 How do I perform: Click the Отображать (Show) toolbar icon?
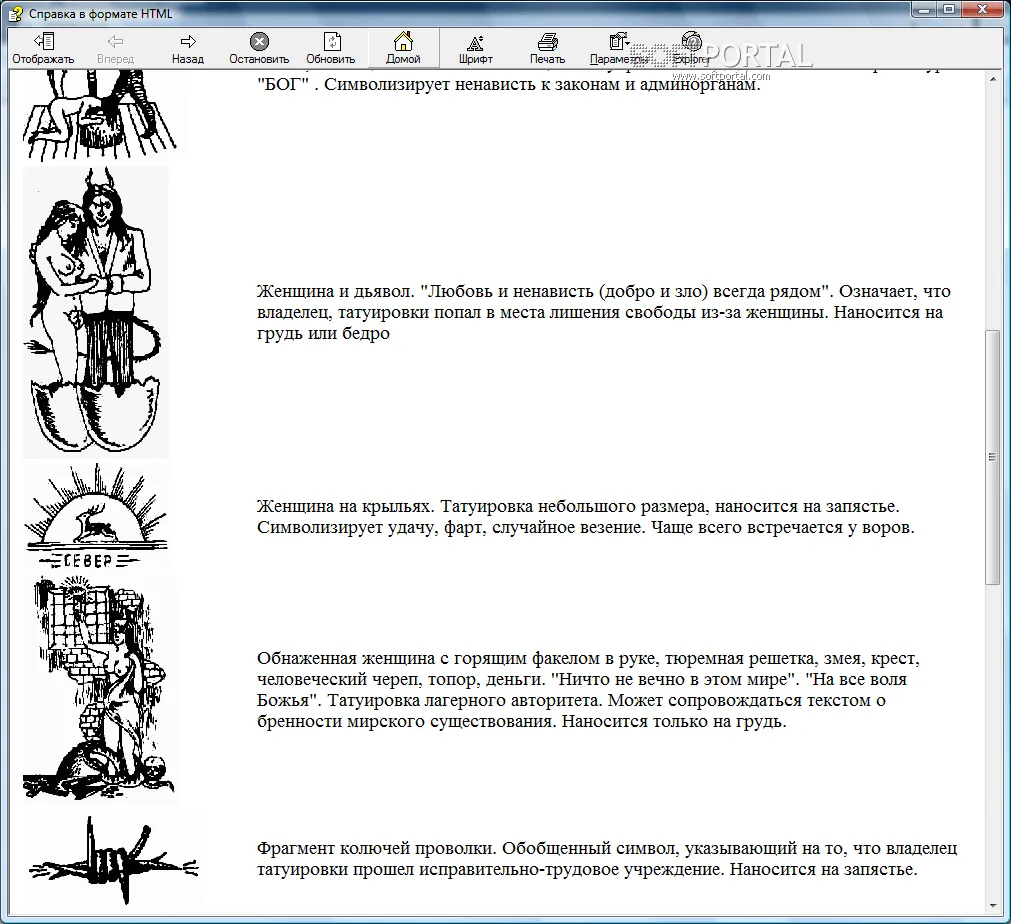coord(43,48)
